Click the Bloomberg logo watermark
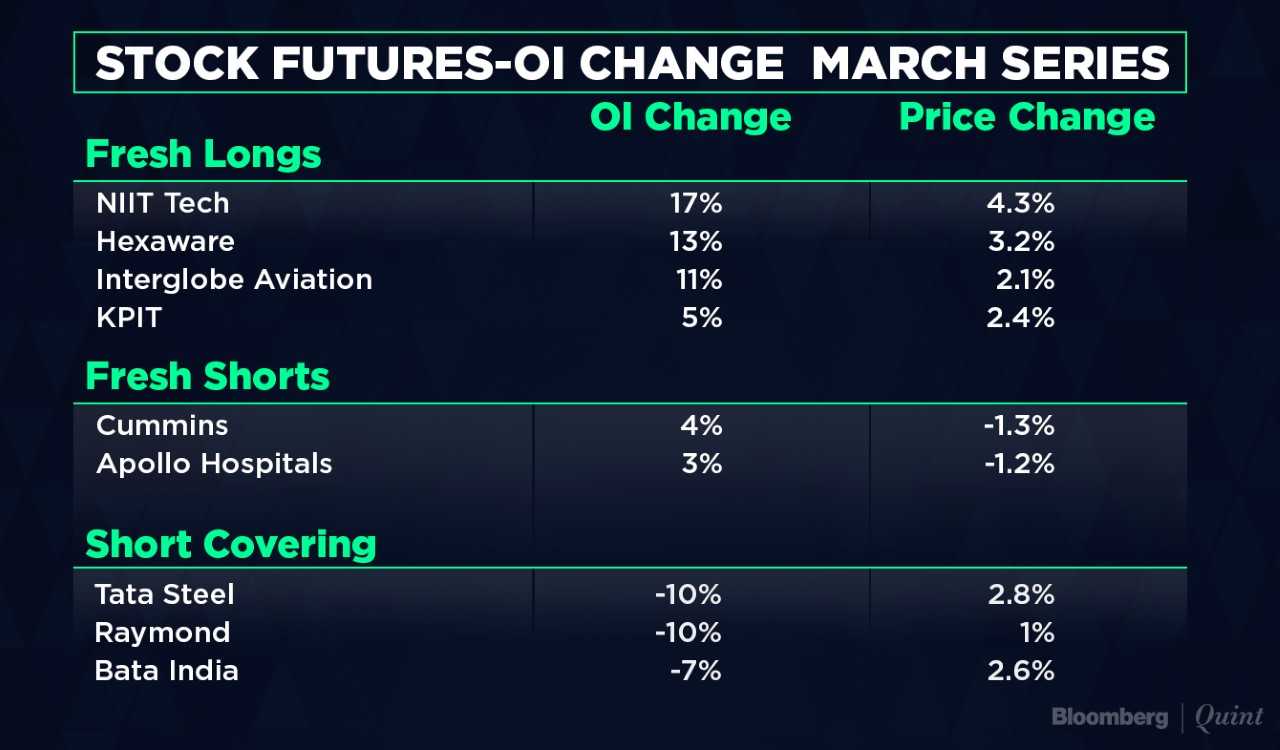This screenshot has width=1280, height=750. pos(1109,717)
